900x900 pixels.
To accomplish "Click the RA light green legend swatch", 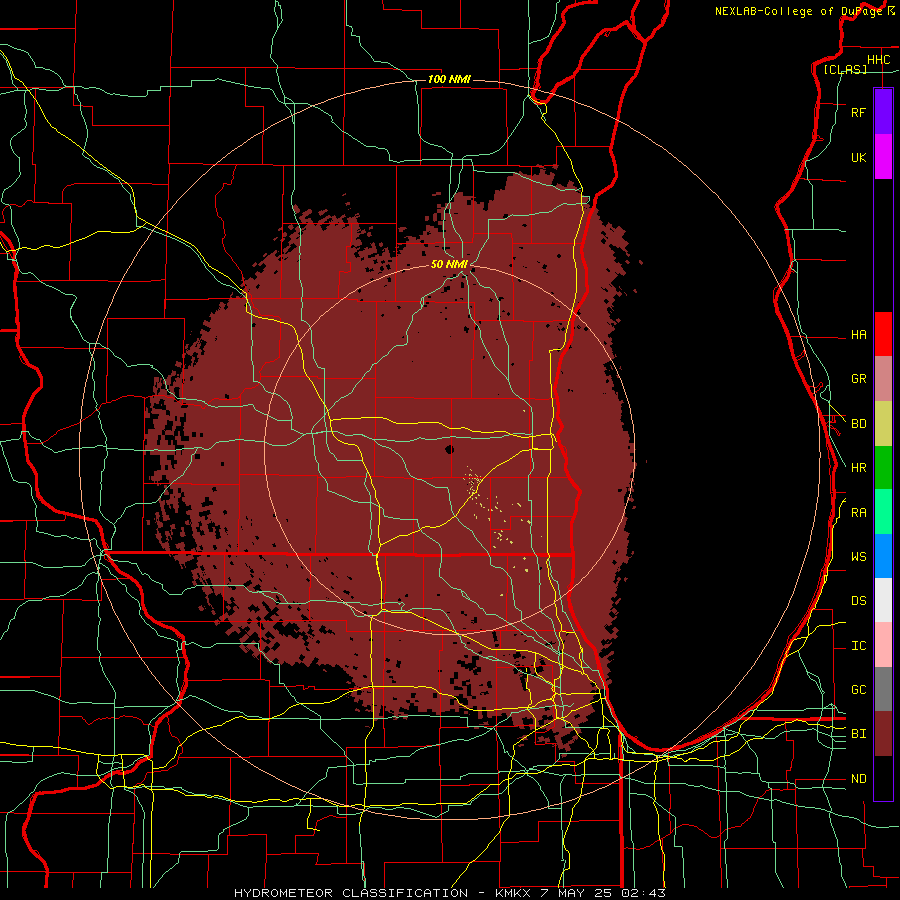I will pyautogui.click(x=883, y=512).
